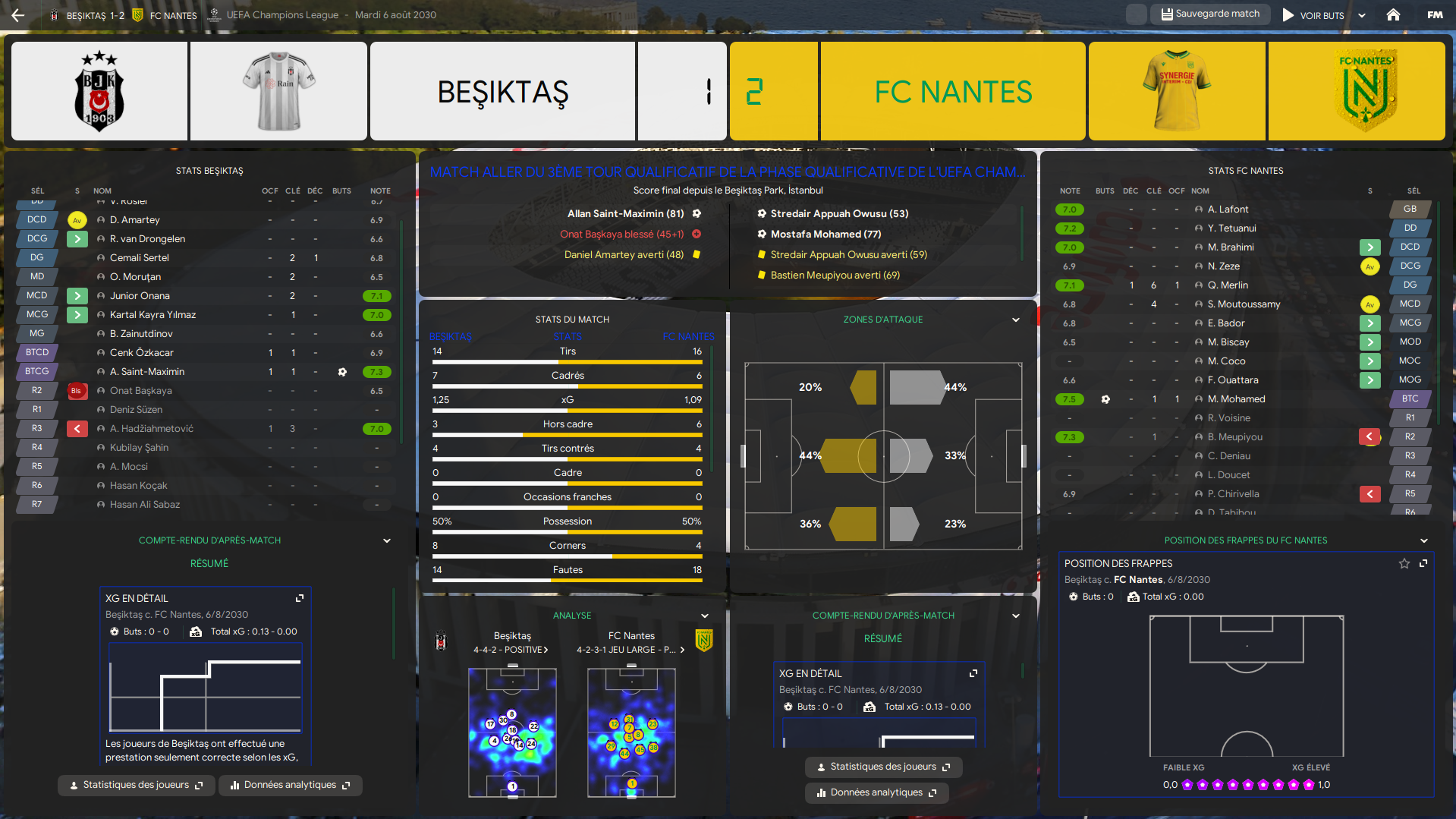Click A. Hadžiahmetović red substitution arrow

77,429
